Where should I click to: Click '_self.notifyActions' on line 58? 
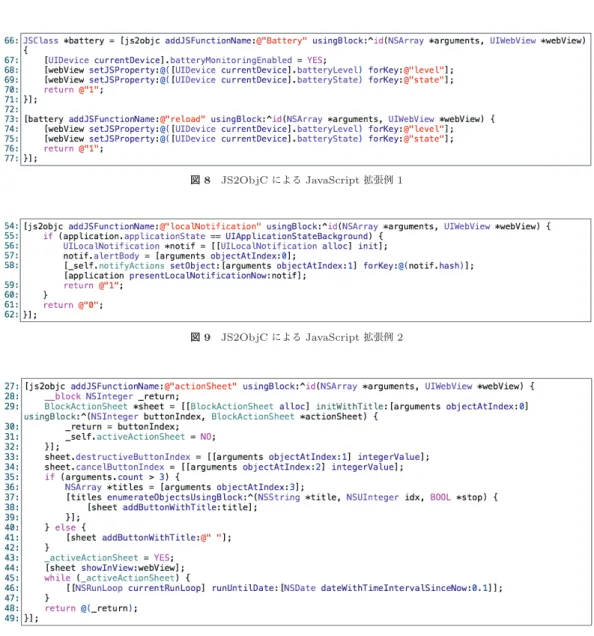114,266
